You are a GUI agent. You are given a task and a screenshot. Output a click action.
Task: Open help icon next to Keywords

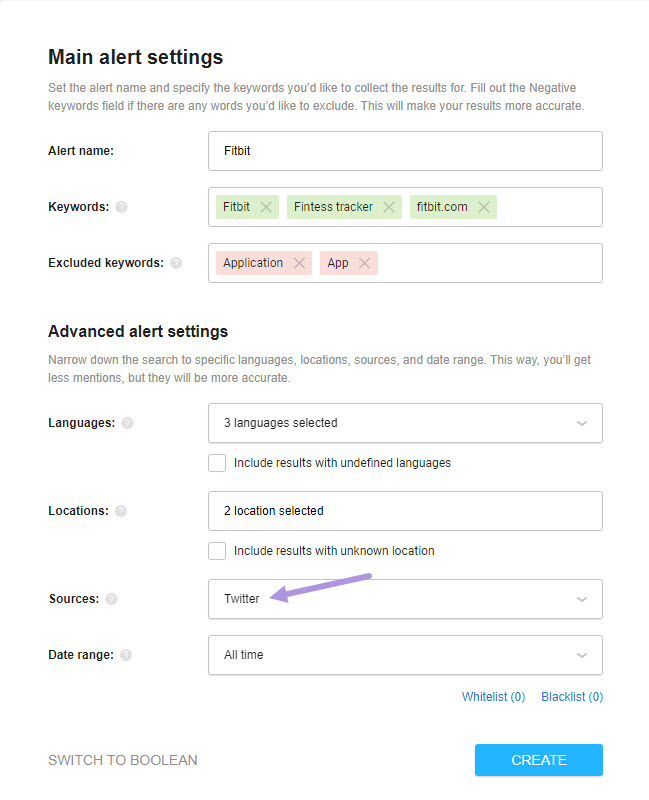click(121, 207)
